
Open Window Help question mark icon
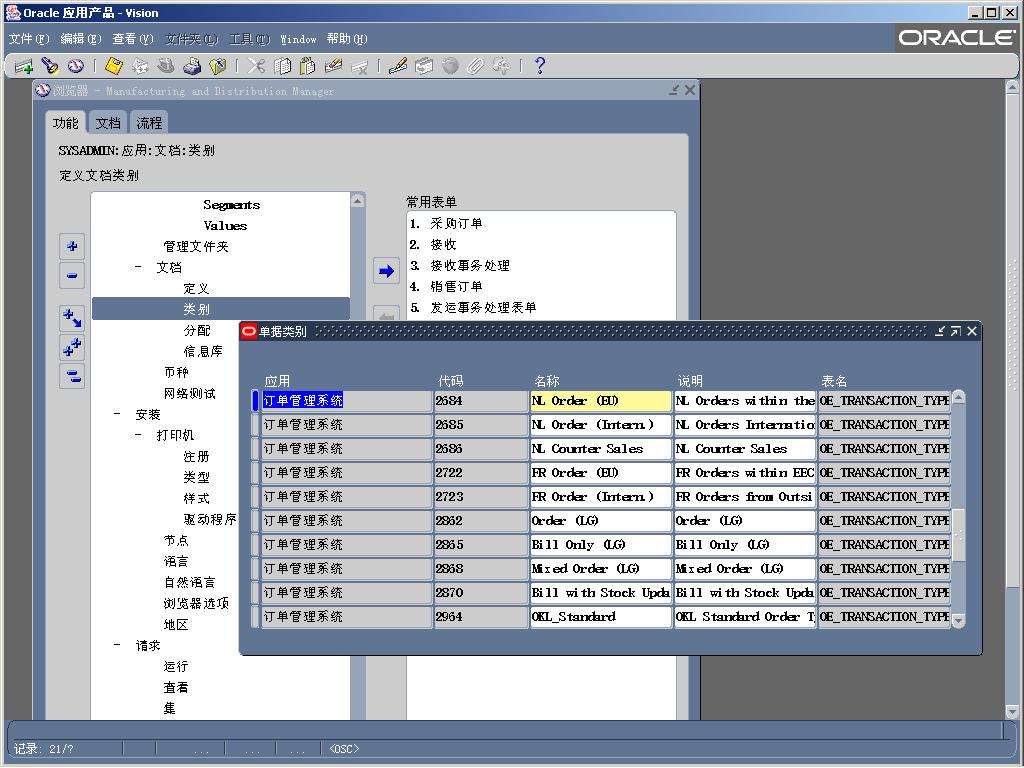pyautogui.click(x=539, y=66)
